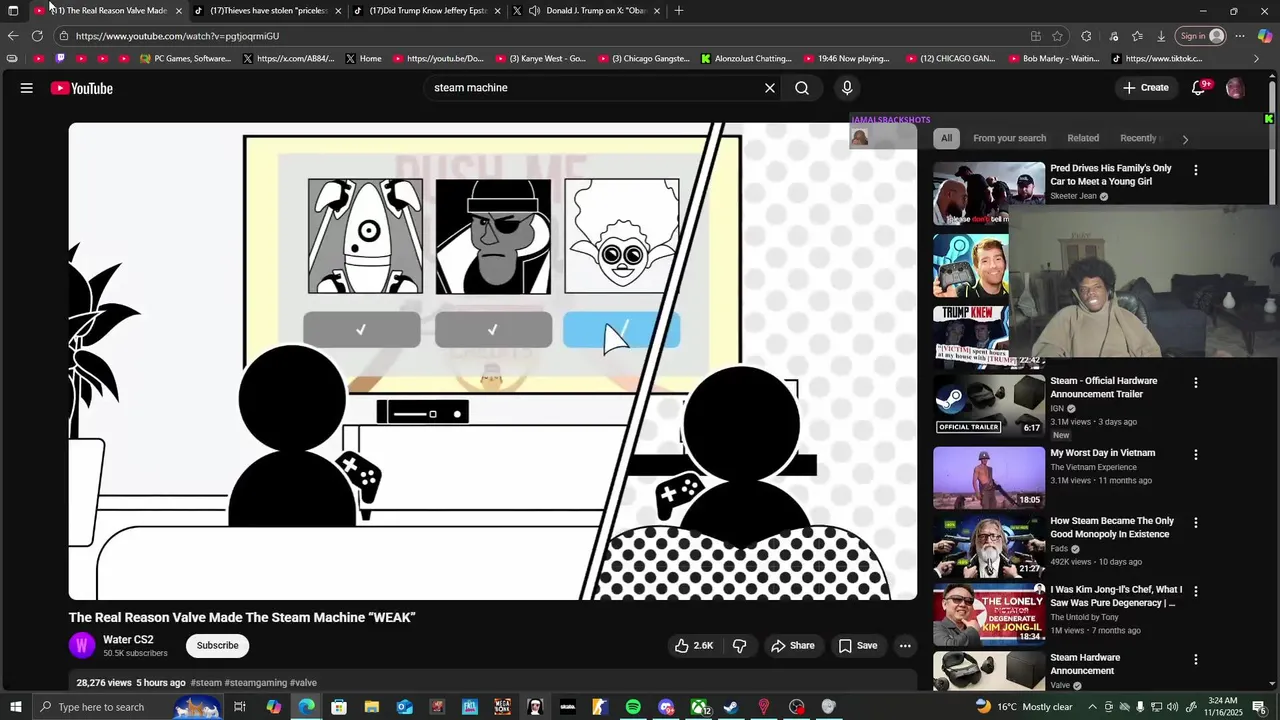The width and height of the screenshot is (1280, 720).
Task: Dislike the video with the thumbs-down
Action: pyautogui.click(x=740, y=646)
